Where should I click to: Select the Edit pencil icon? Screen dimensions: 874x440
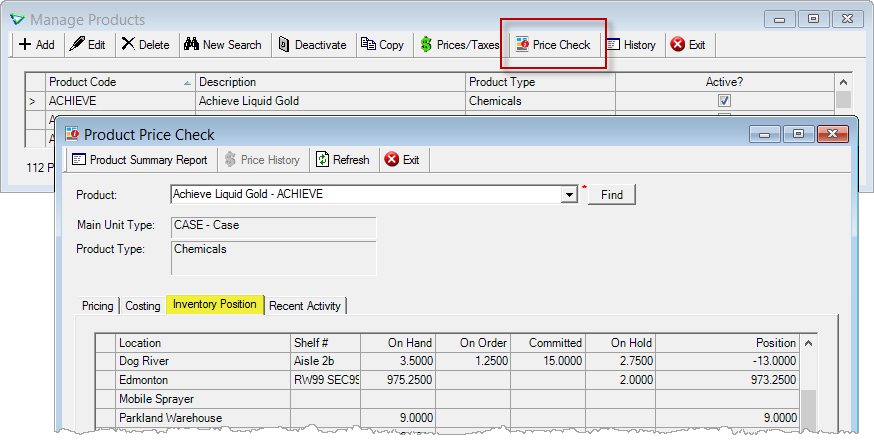click(77, 44)
